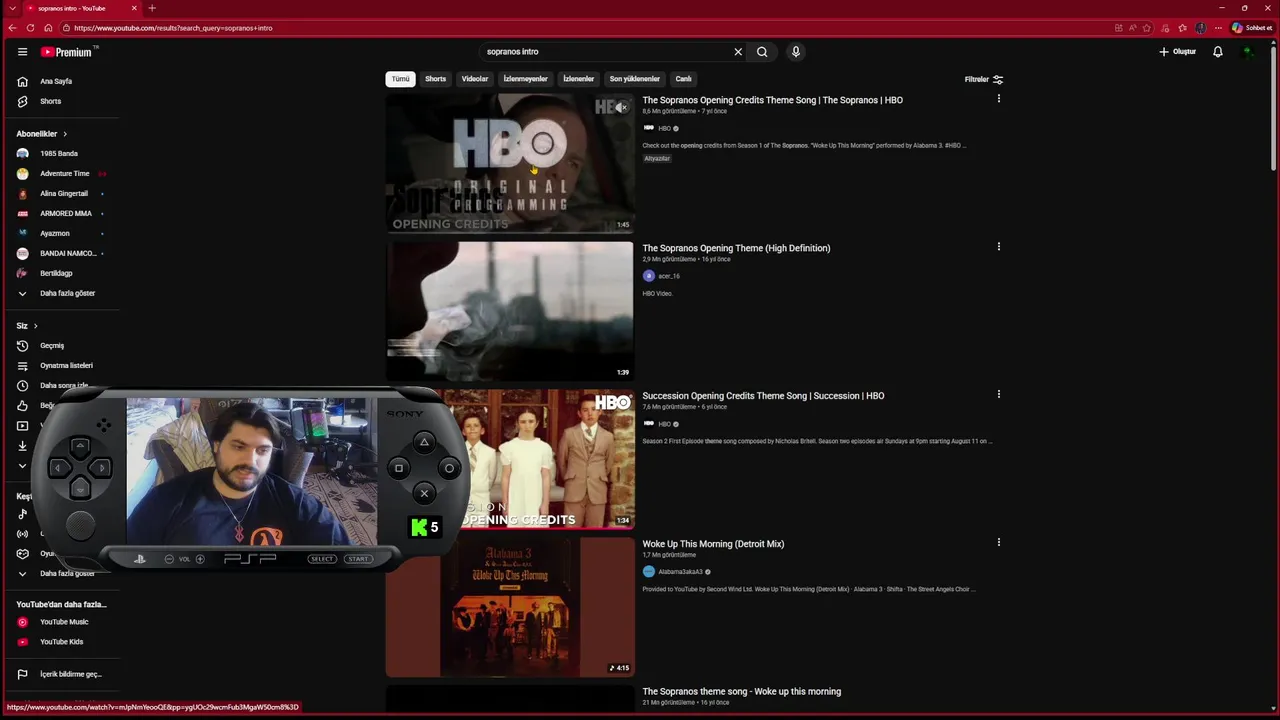This screenshot has height=720, width=1280.
Task: Open 1985 Banda subscription
Action: 58,154
